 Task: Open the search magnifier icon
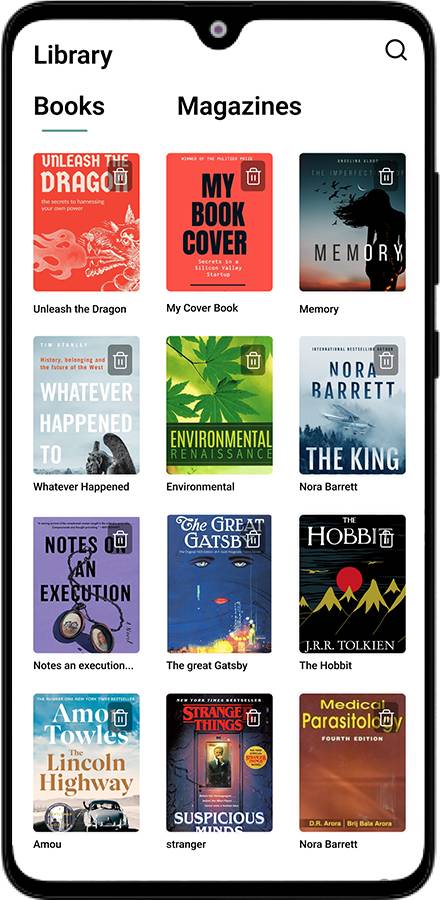(x=396, y=51)
